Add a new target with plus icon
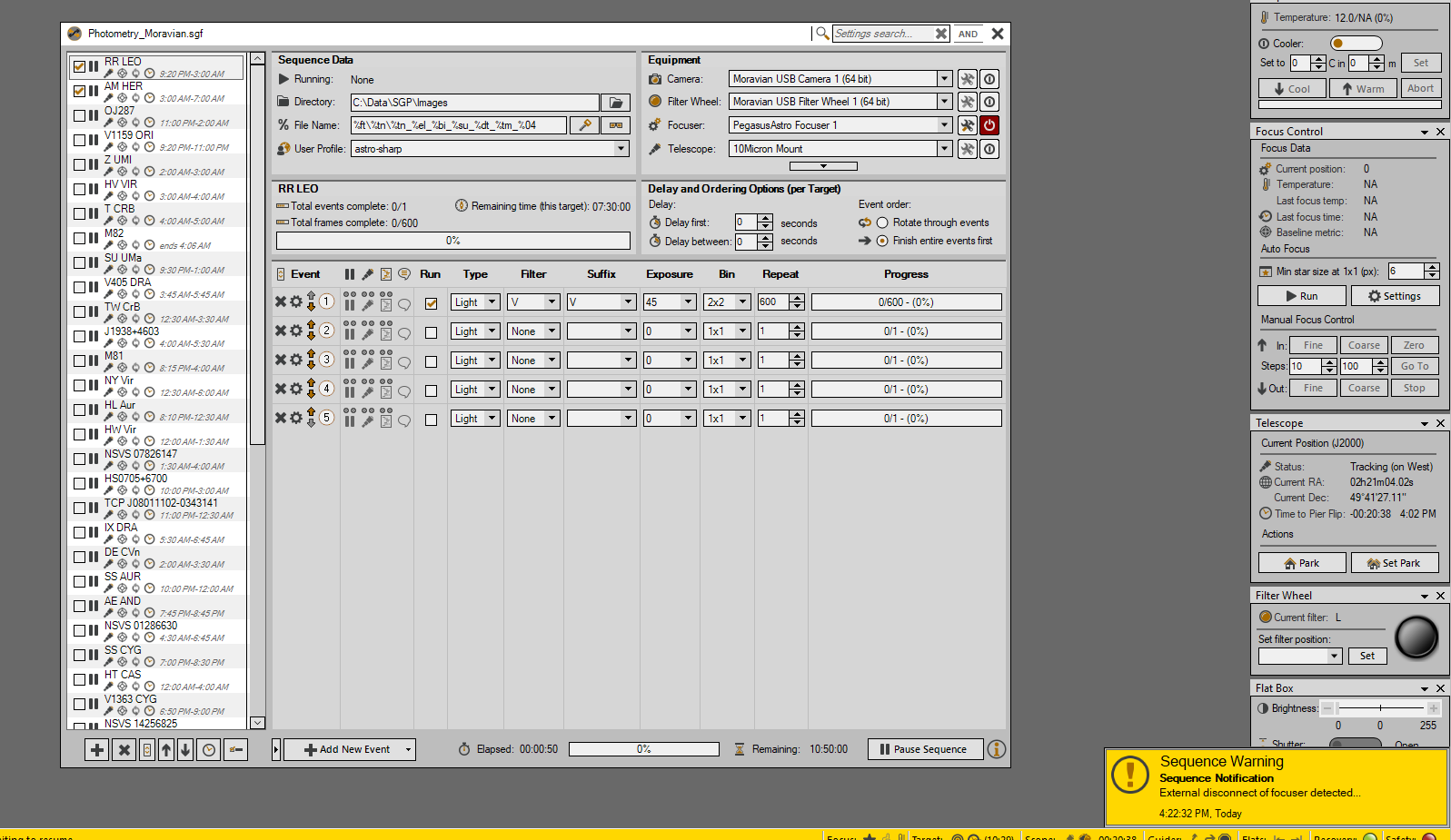This screenshot has height=840, width=1451. click(96, 750)
